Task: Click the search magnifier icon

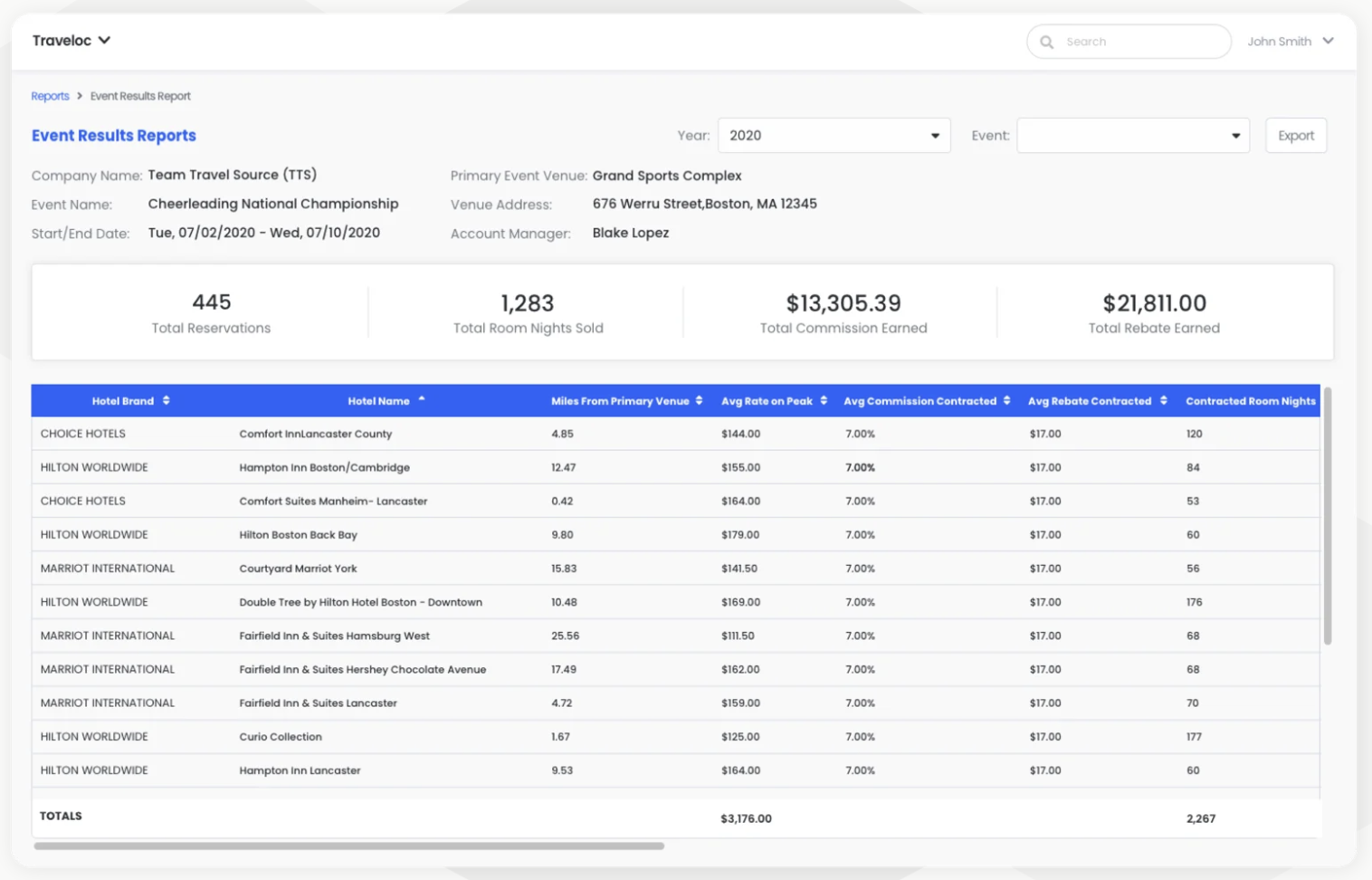Action: pos(1047,42)
